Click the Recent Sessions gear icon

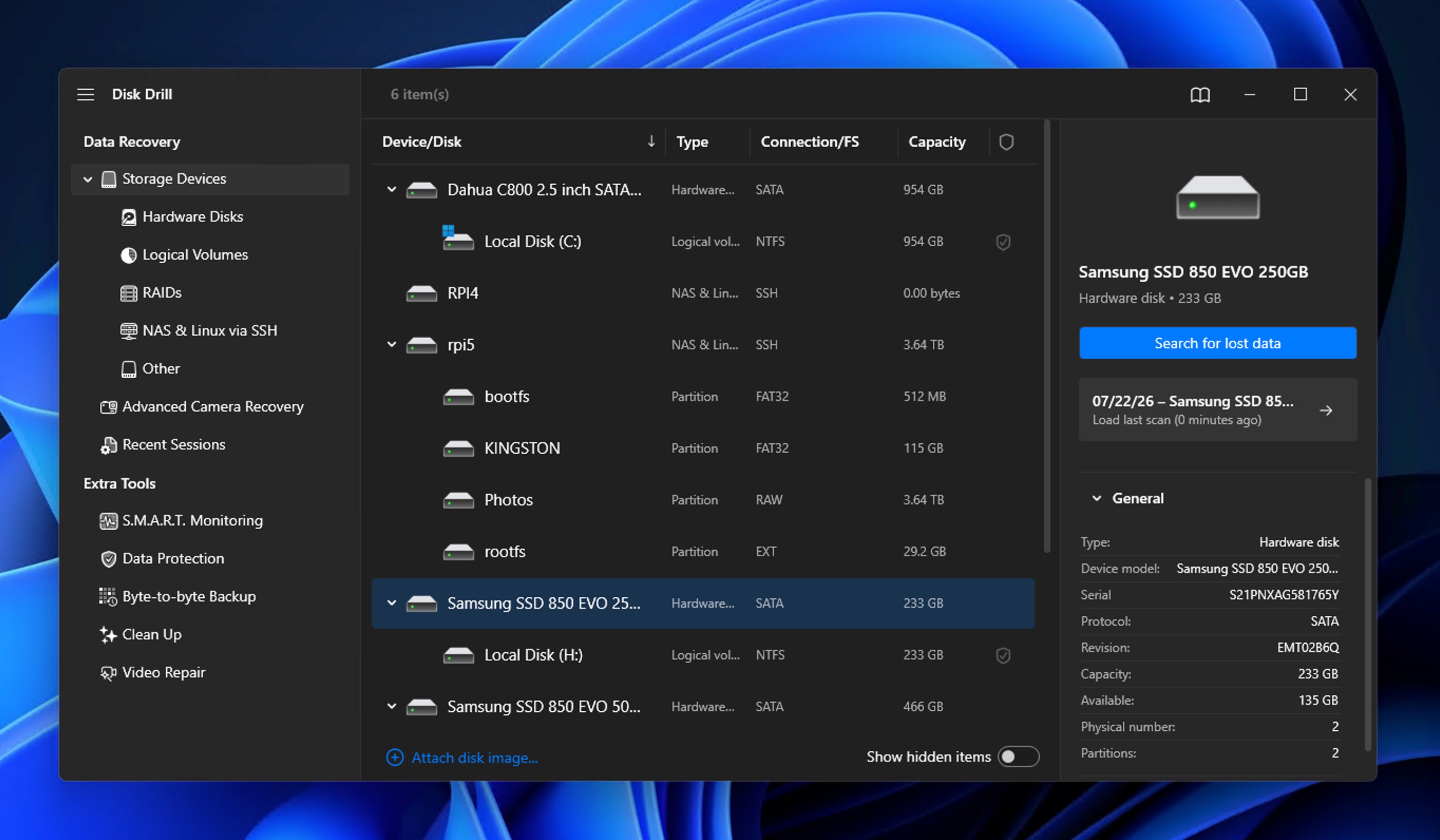pos(109,445)
